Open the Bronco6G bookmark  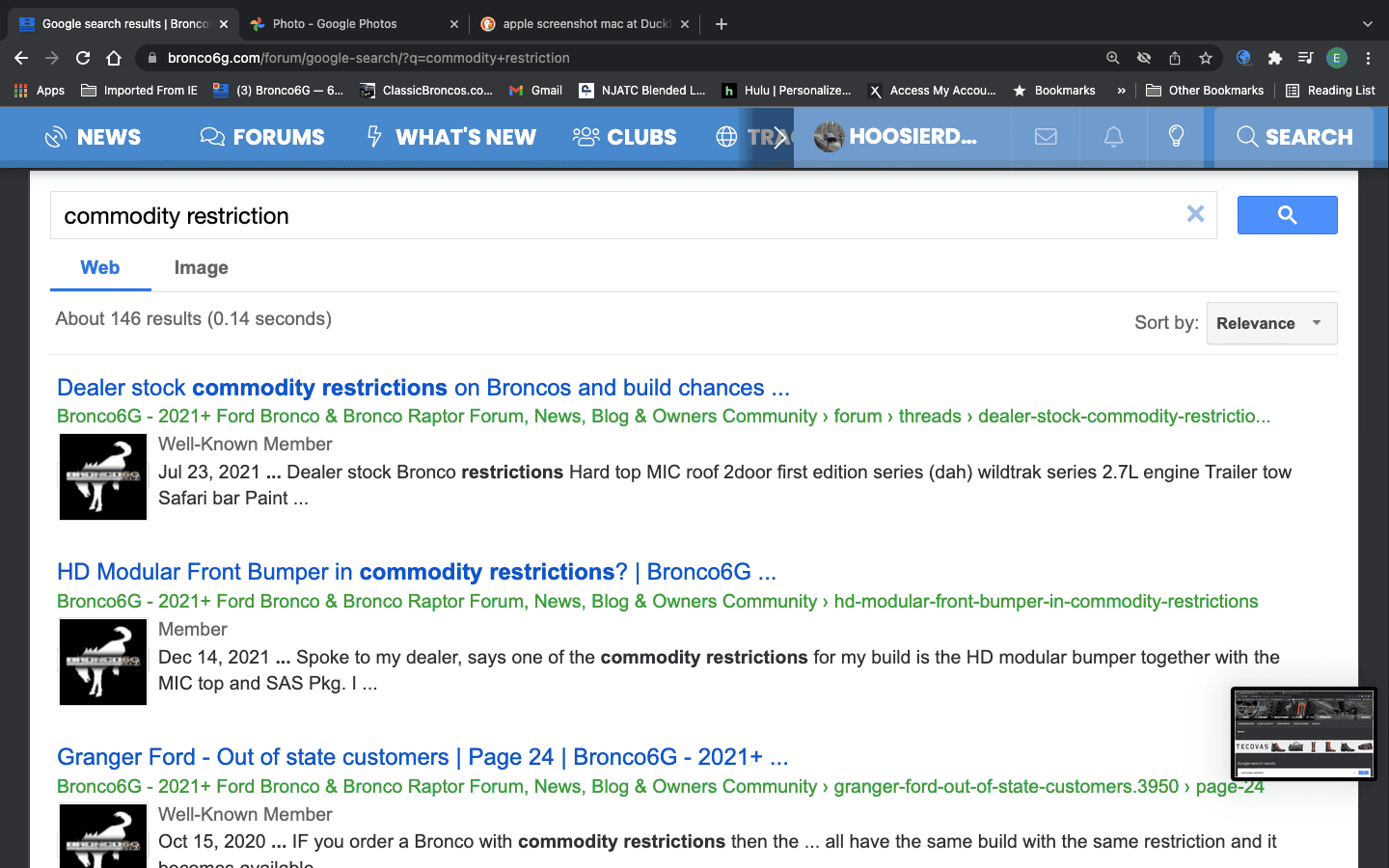(x=278, y=91)
